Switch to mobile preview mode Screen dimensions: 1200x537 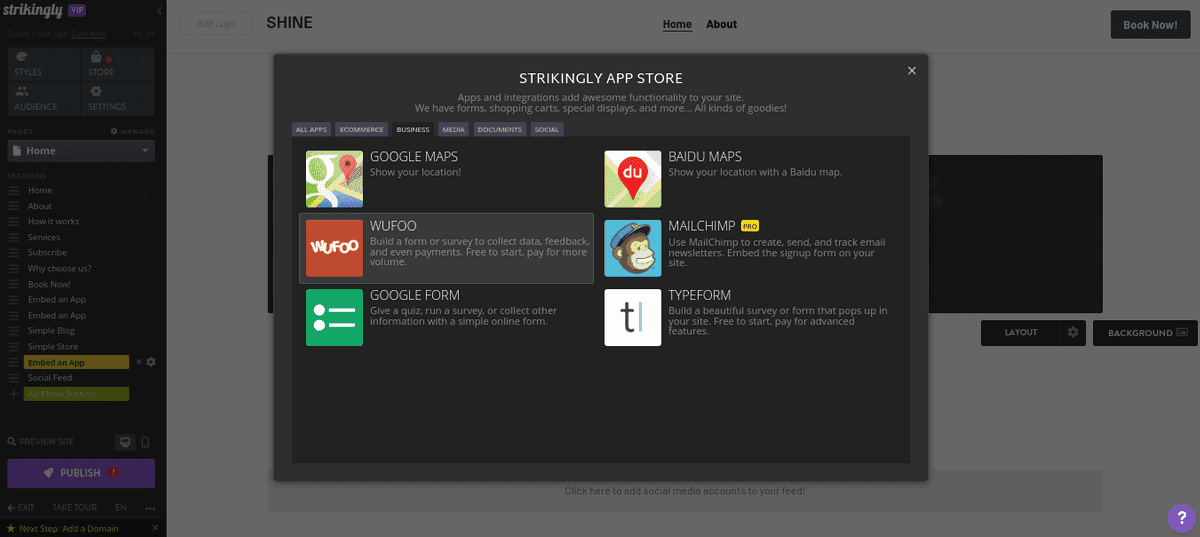click(x=145, y=442)
